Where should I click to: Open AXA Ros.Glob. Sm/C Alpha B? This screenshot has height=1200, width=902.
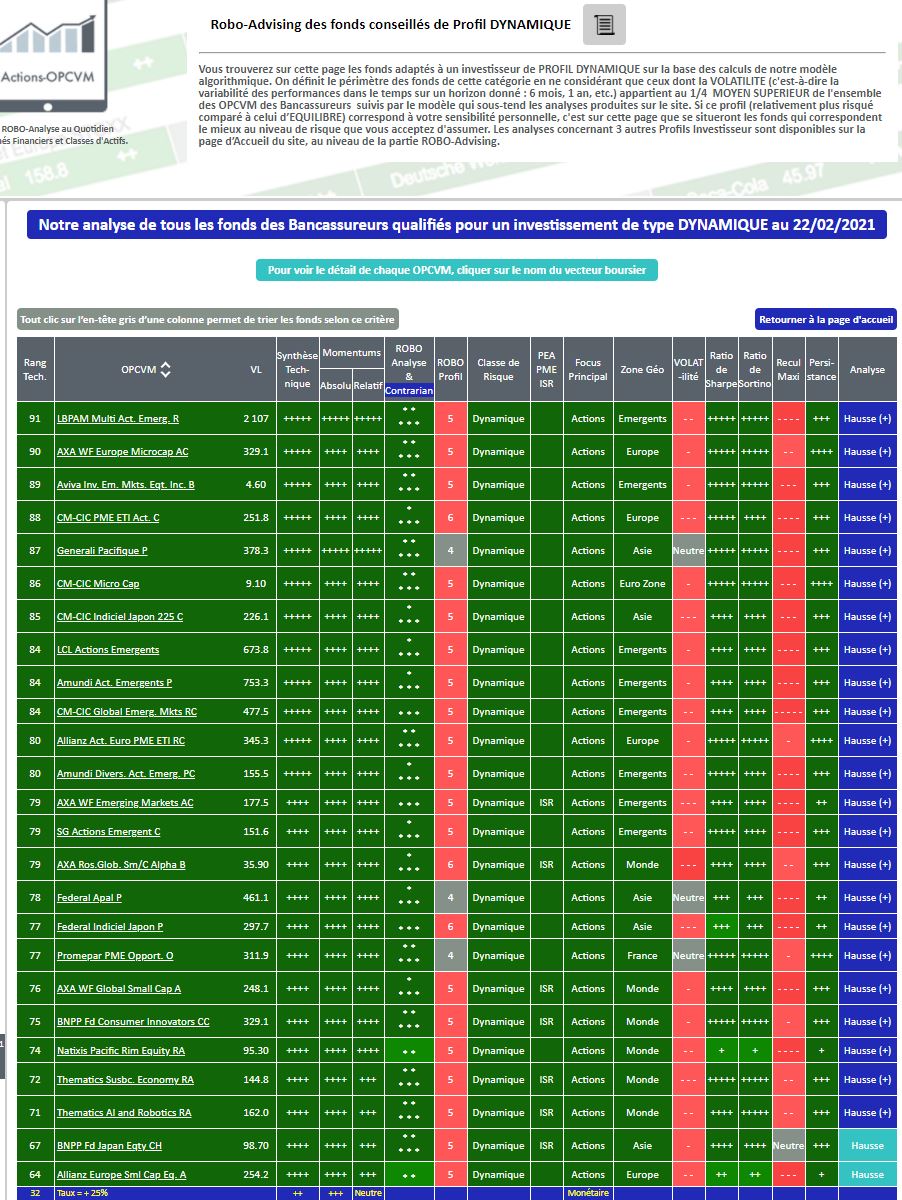pyautogui.click(x=121, y=865)
